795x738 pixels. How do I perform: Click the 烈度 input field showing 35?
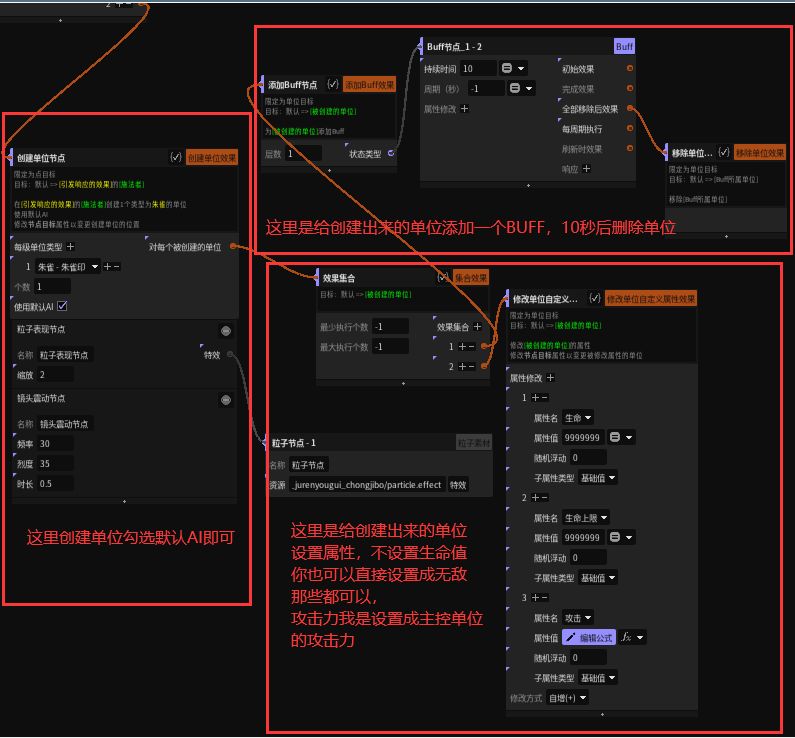55,464
